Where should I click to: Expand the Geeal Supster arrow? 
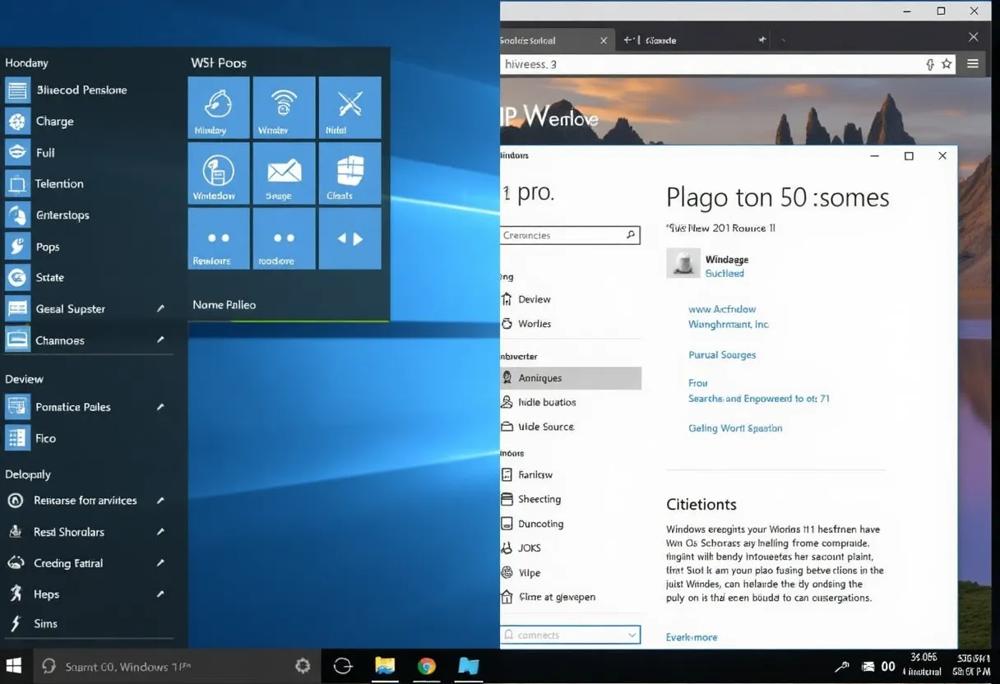point(160,309)
